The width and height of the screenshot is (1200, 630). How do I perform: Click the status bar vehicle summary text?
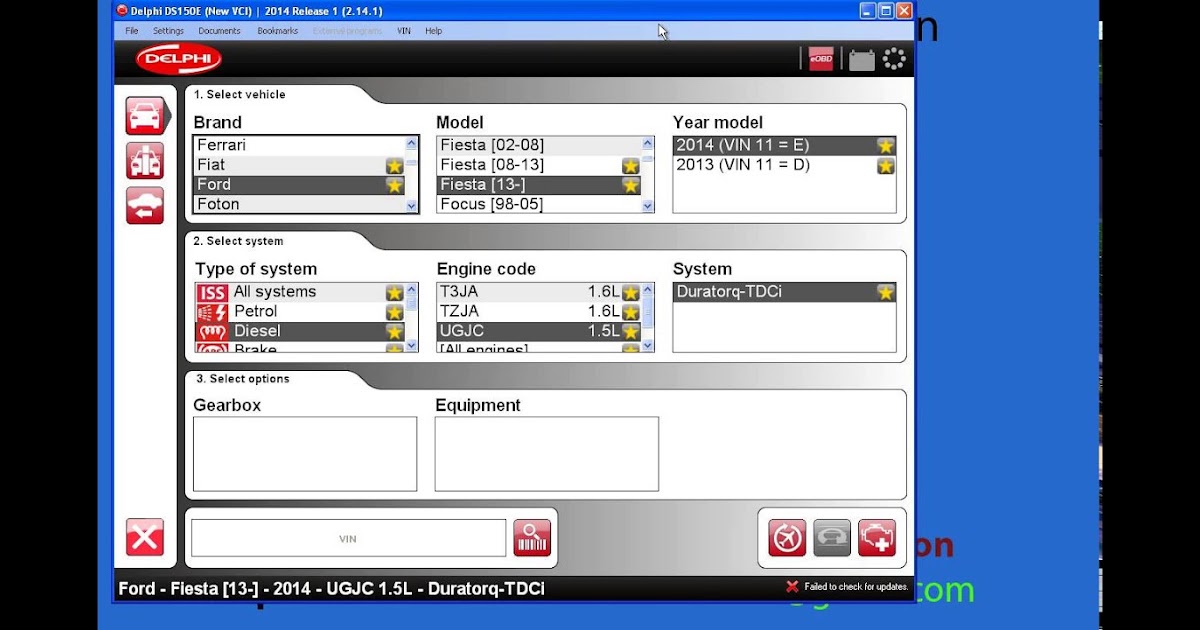[331, 589]
